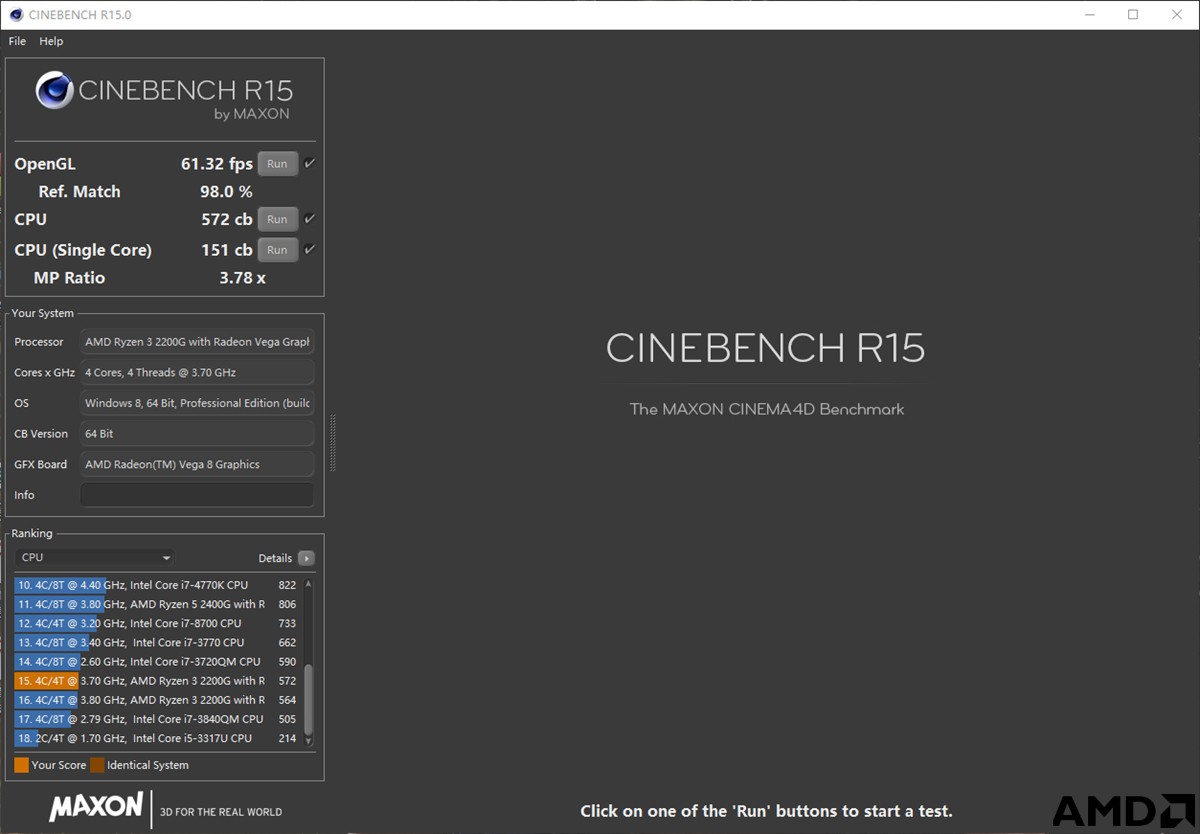The height and width of the screenshot is (834, 1200).
Task: Click the Cores x GHz field
Action: tap(197, 372)
